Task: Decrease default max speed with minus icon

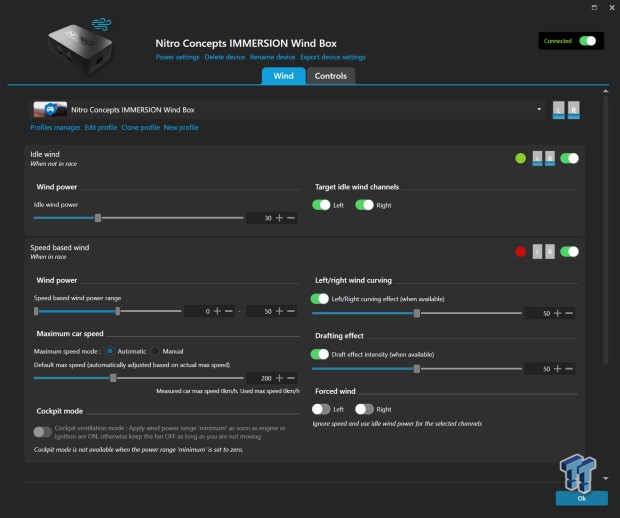Action: click(x=292, y=378)
